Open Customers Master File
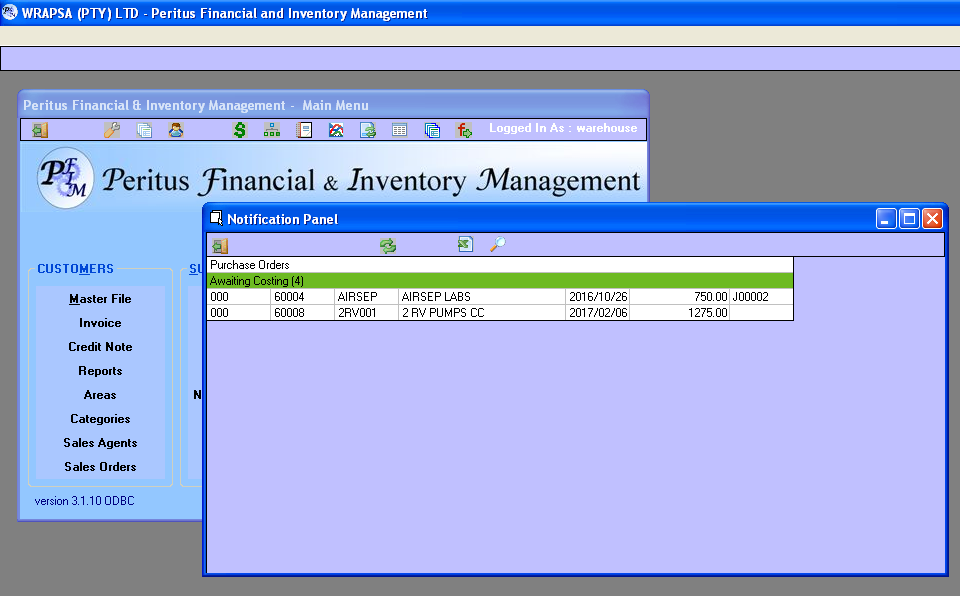Image resolution: width=960 pixels, height=596 pixels. pyautogui.click(x=100, y=299)
